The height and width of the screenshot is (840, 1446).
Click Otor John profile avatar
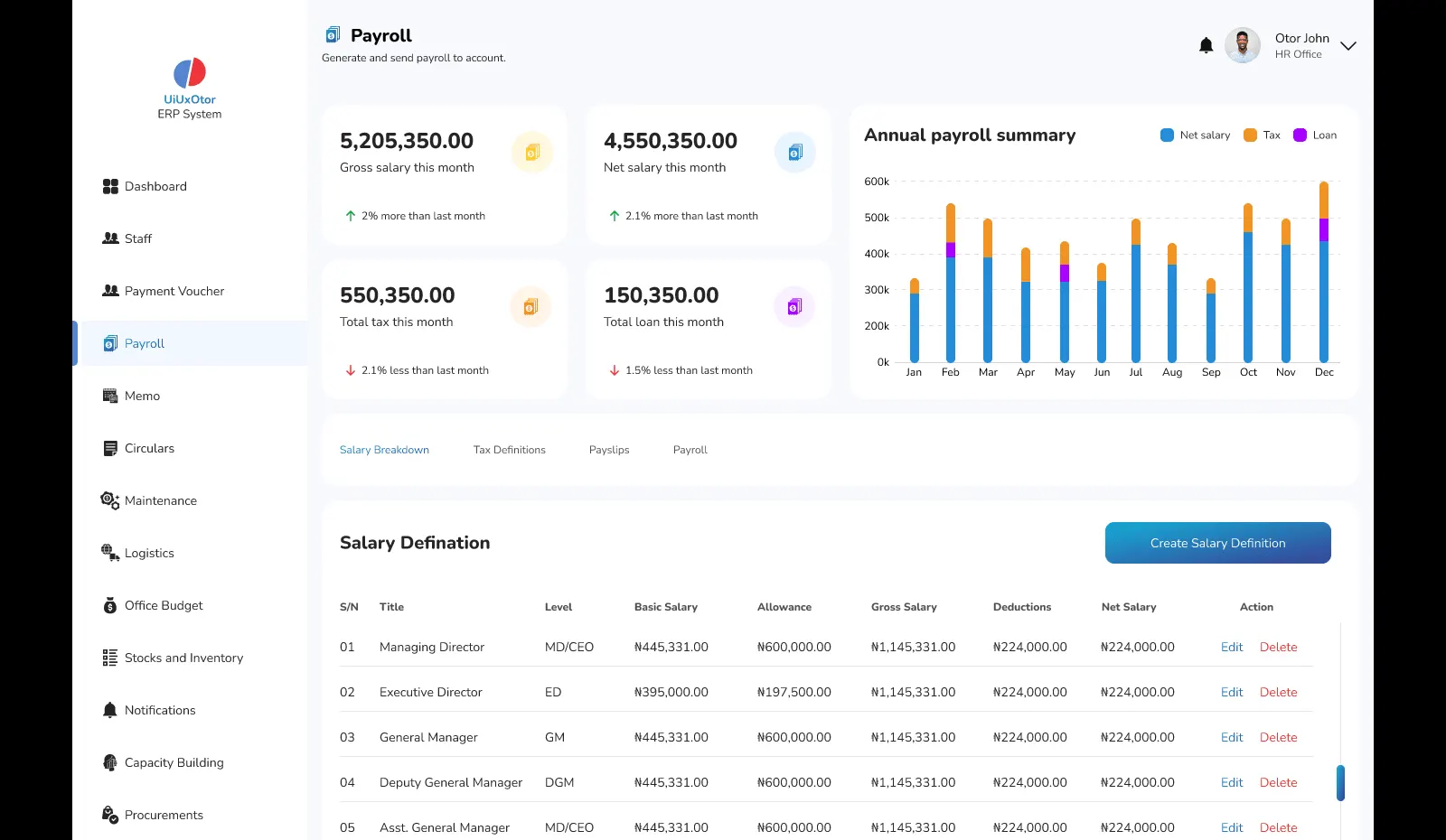(x=1243, y=45)
